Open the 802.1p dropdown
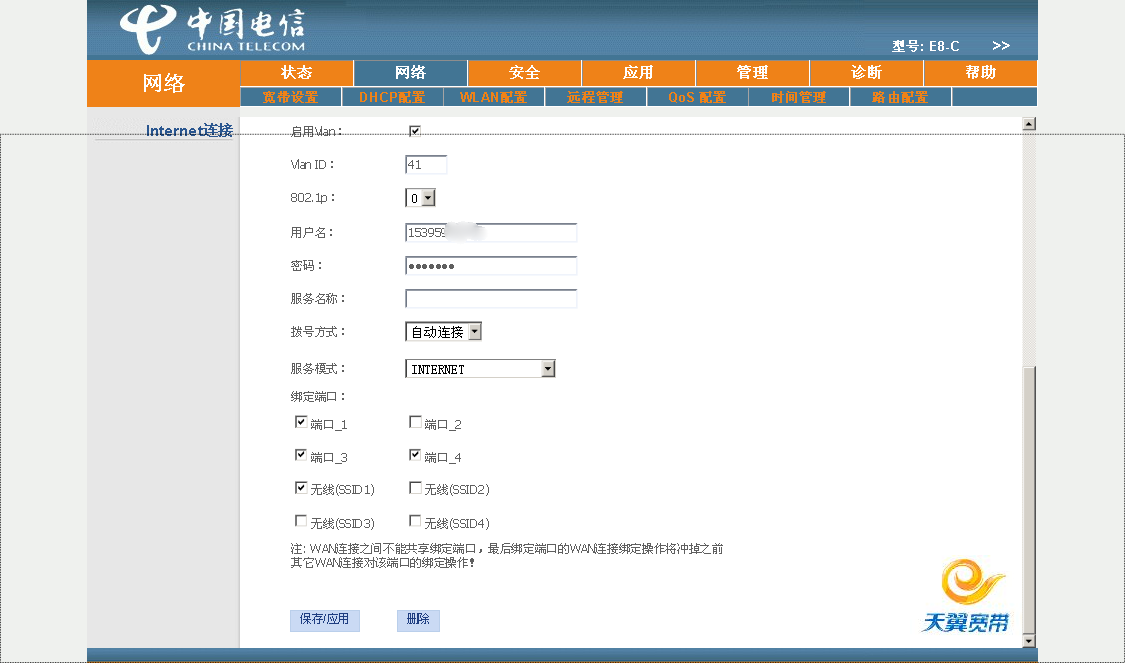 420,197
